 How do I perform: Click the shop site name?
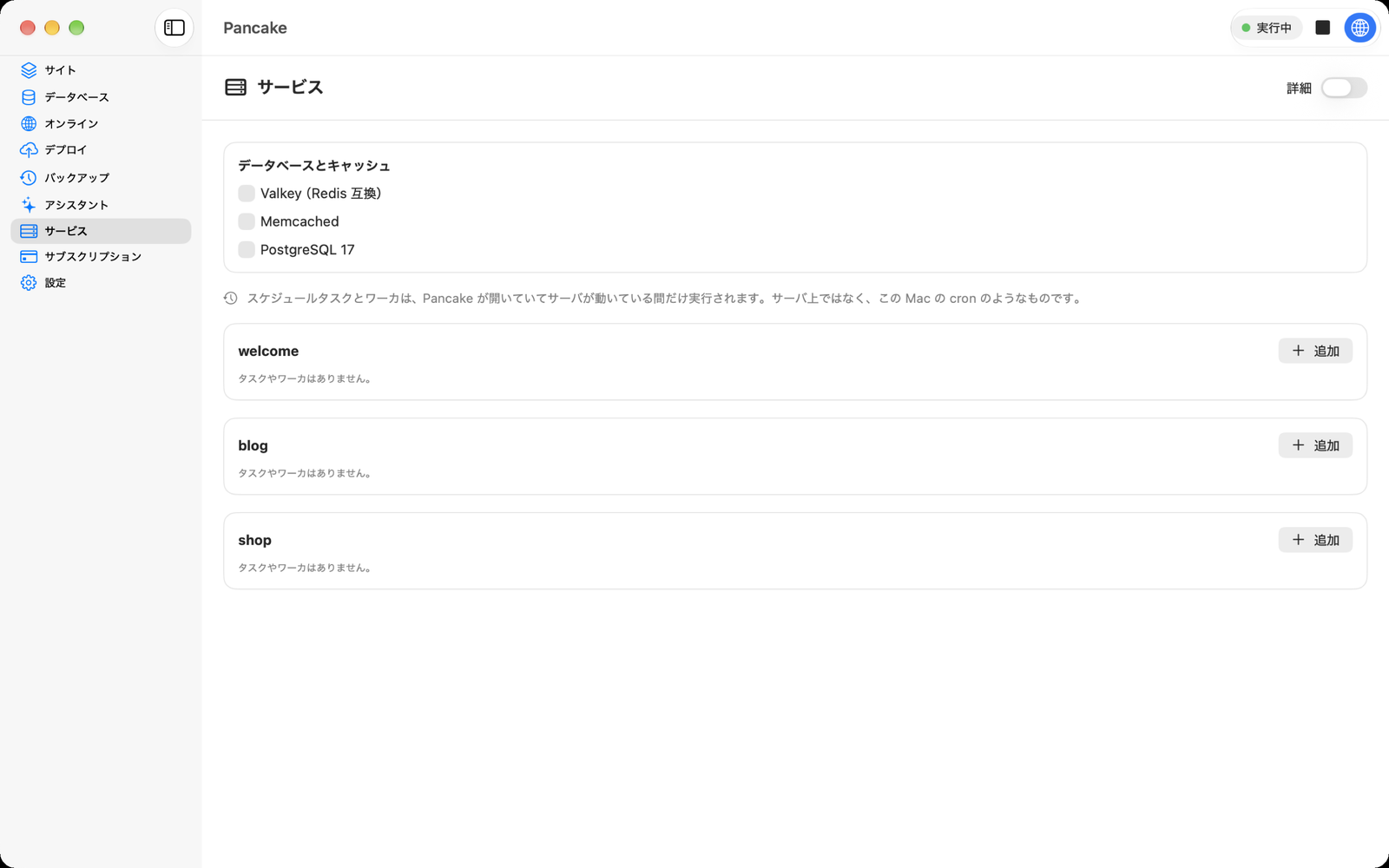254,540
